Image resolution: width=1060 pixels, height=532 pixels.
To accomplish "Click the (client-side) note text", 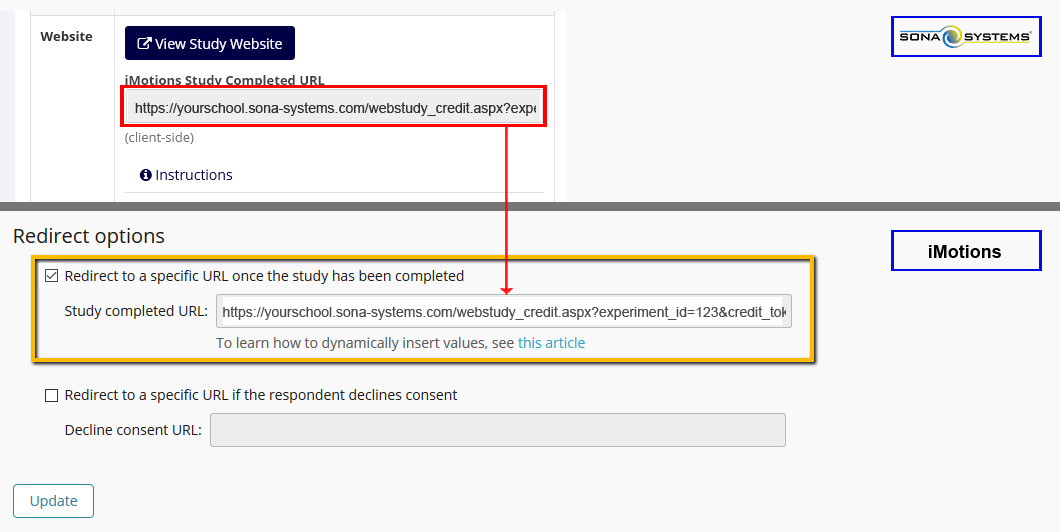I will pyautogui.click(x=159, y=138).
